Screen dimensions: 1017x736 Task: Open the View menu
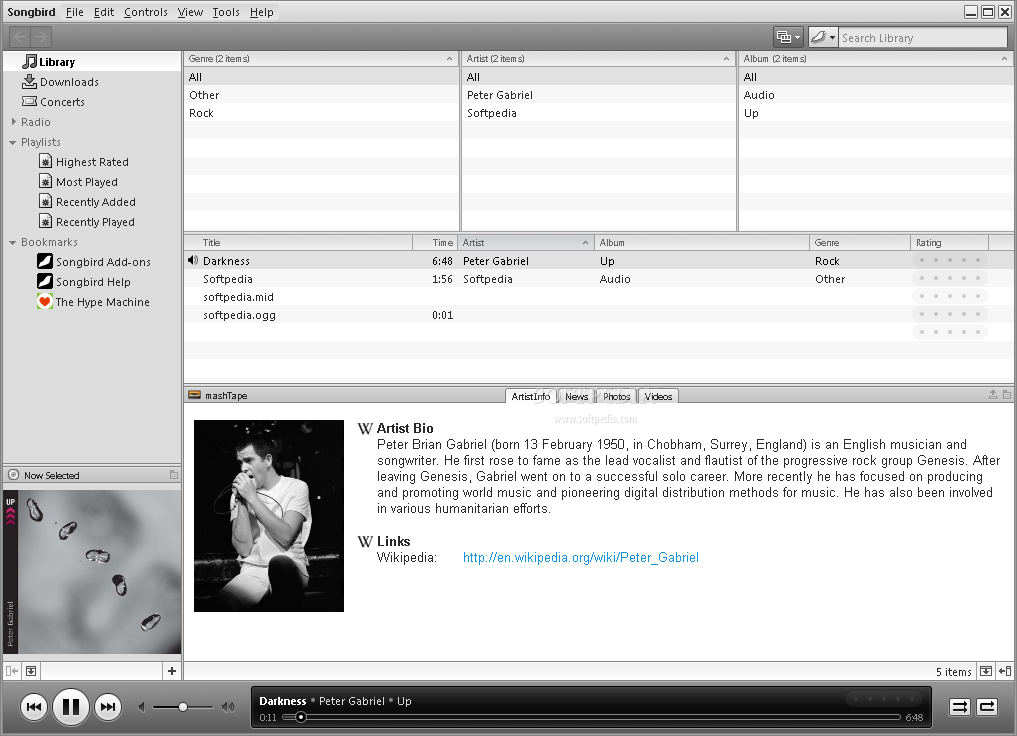pyautogui.click(x=191, y=12)
